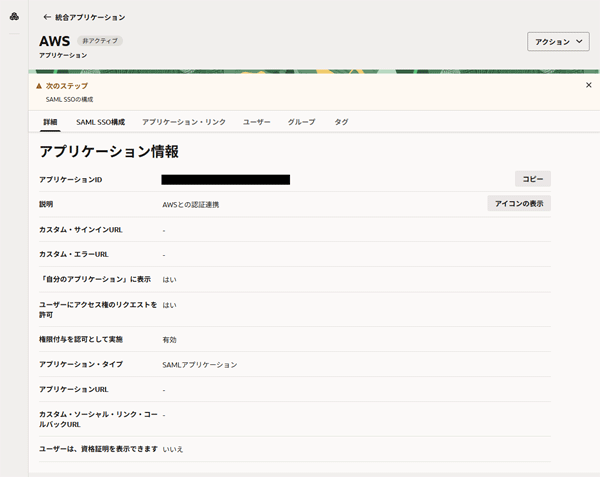The image size is (600, 477).
Task: Click the アプリケーション情報 heading
Action: [x=109, y=151]
